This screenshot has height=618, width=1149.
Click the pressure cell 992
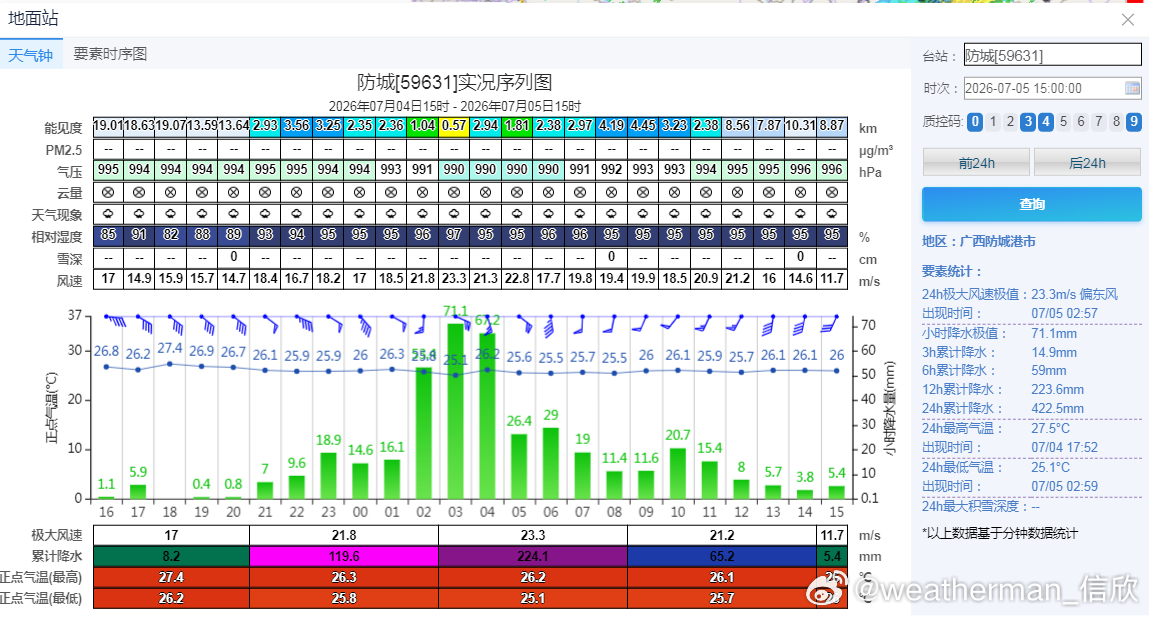612,169
